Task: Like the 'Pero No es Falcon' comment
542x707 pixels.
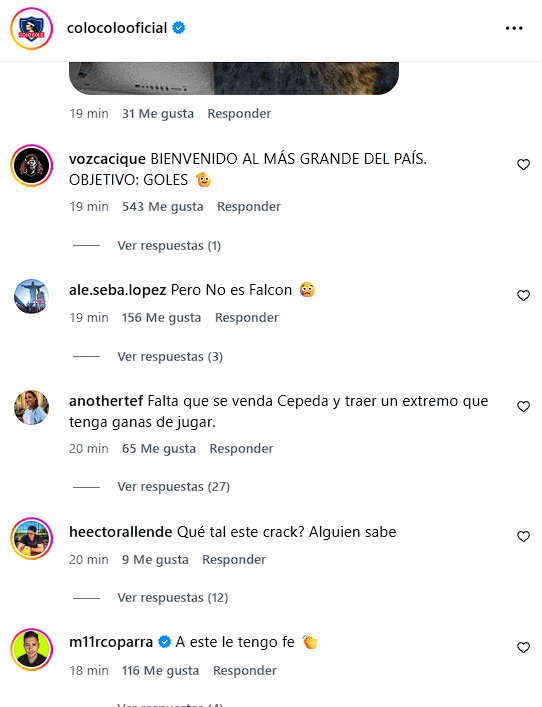Action: coord(523,295)
